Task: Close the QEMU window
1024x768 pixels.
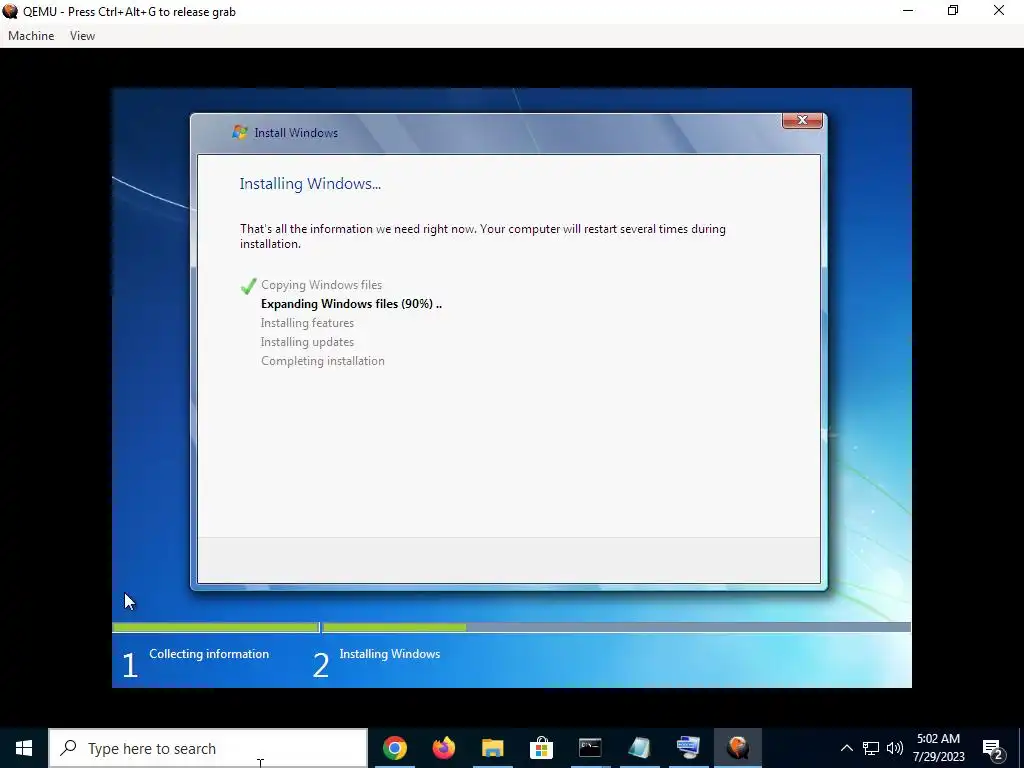Action: pyautogui.click(x=999, y=10)
